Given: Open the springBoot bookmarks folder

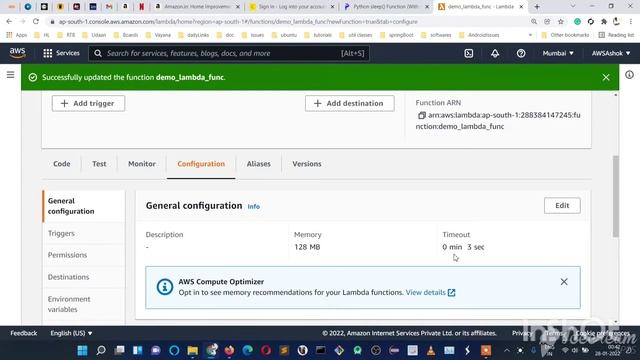Looking at the screenshot, I should pyautogui.click(x=396, y=35).
